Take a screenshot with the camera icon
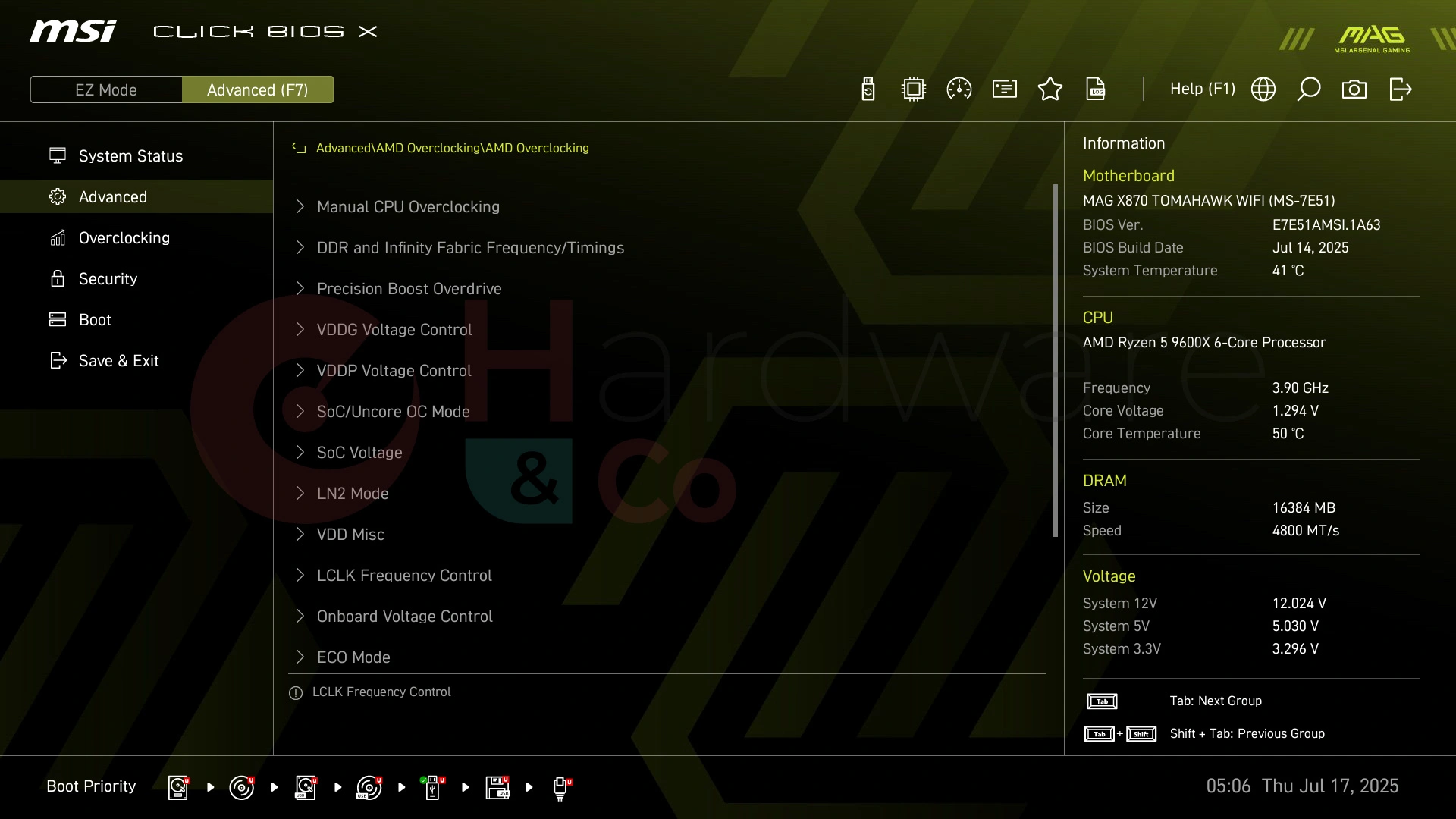Viewport: 1456px width, 819px height. pos(1354,89)
